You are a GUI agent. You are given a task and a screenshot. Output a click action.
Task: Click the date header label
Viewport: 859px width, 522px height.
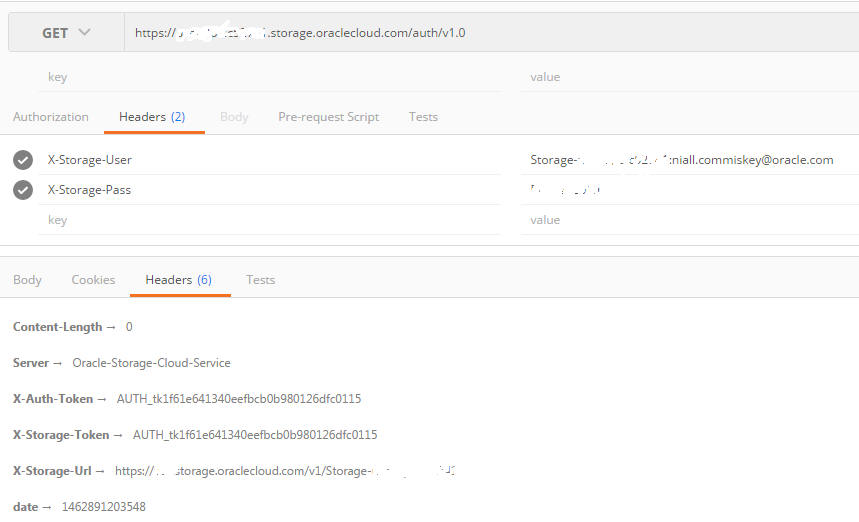click(x=25, y=507)
